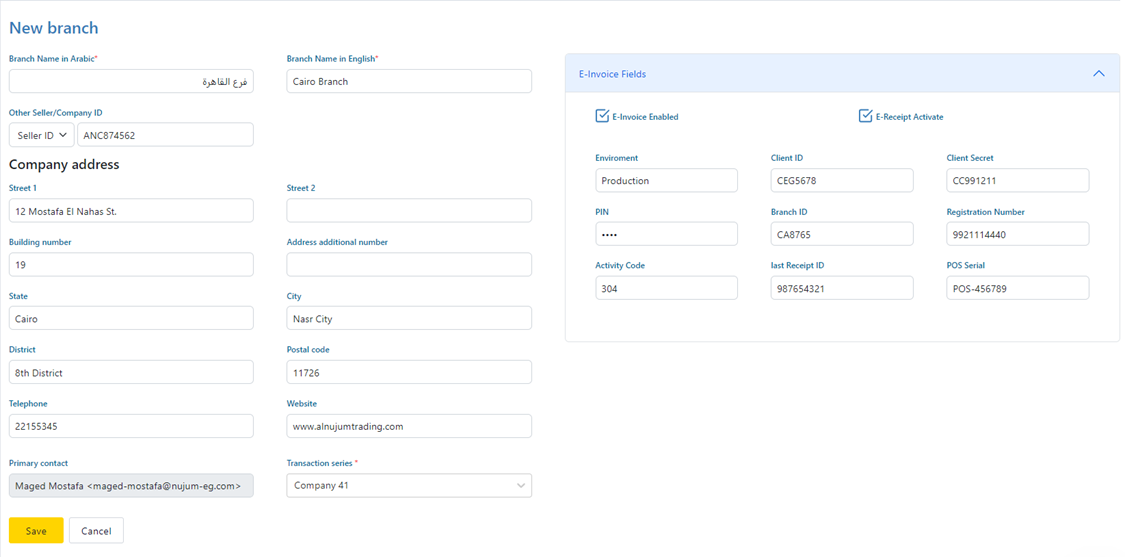Click the Enviroment field showing Production
The image size is (1125, 557).
pyautogui.click(x=666, y=180)
